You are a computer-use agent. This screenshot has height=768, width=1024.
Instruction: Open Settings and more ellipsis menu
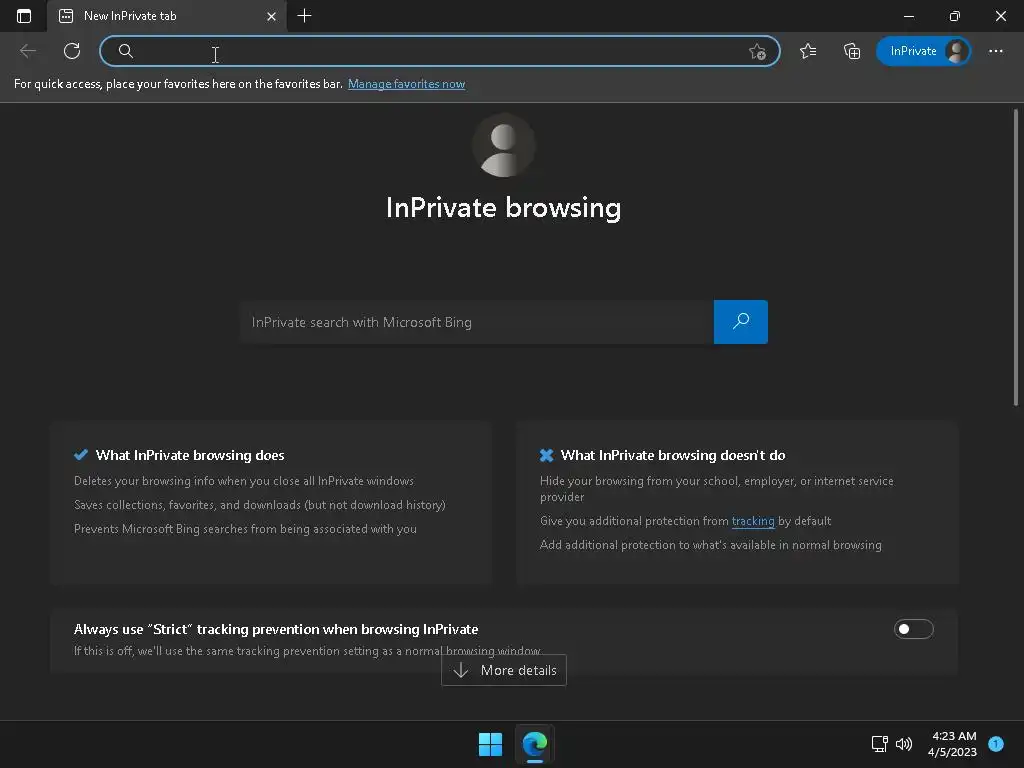(995, 51)
